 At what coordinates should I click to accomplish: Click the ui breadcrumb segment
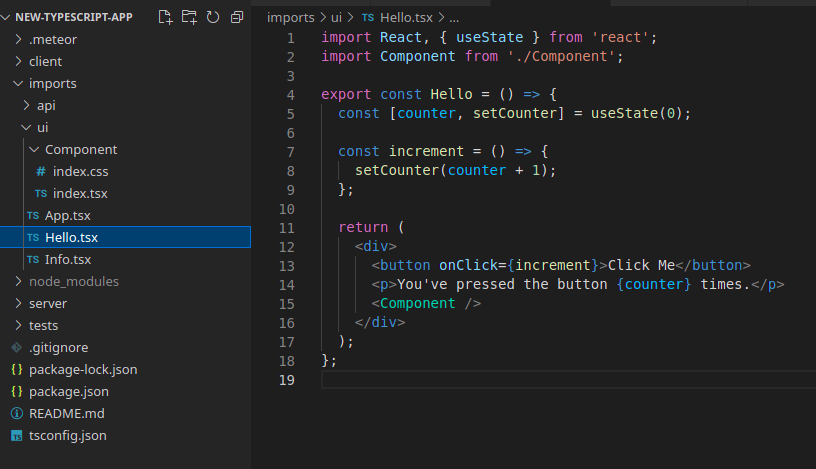coord(336,18)
